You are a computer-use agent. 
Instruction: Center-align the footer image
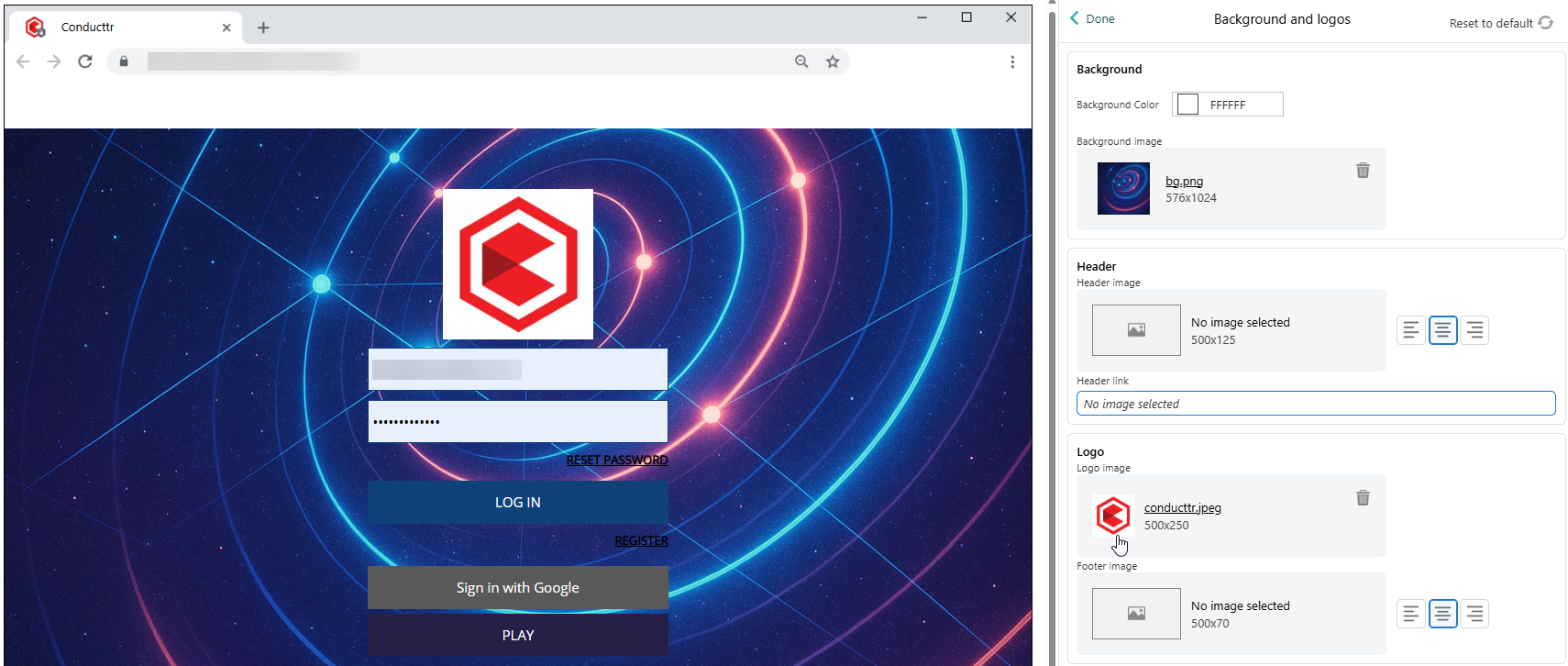(x=1442, y=614)
